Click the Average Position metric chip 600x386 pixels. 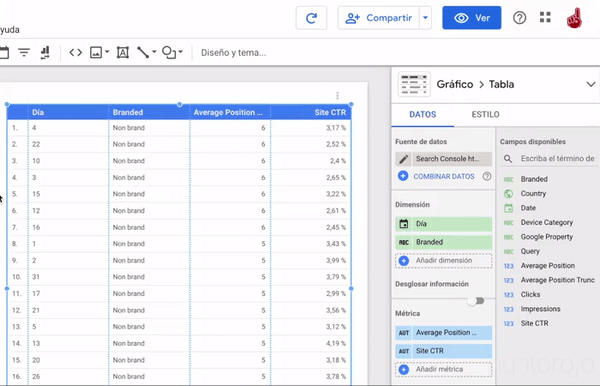443,333
